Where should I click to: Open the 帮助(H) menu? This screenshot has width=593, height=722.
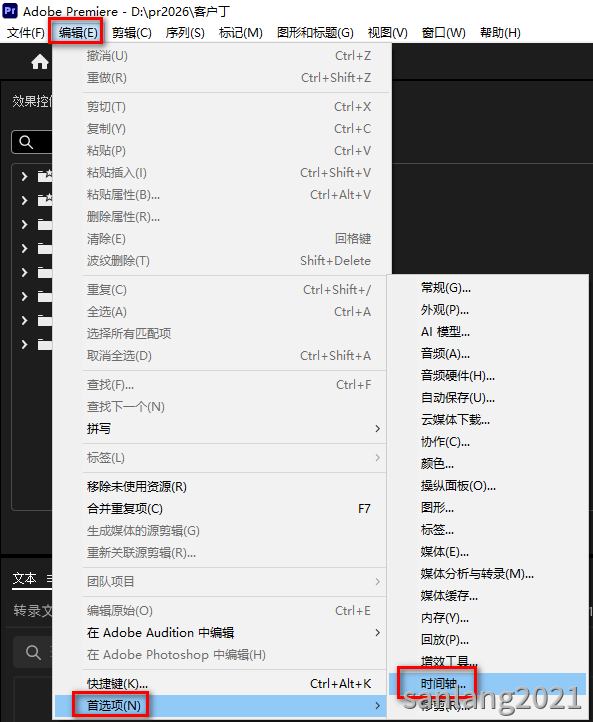click(x=500, y=33)
